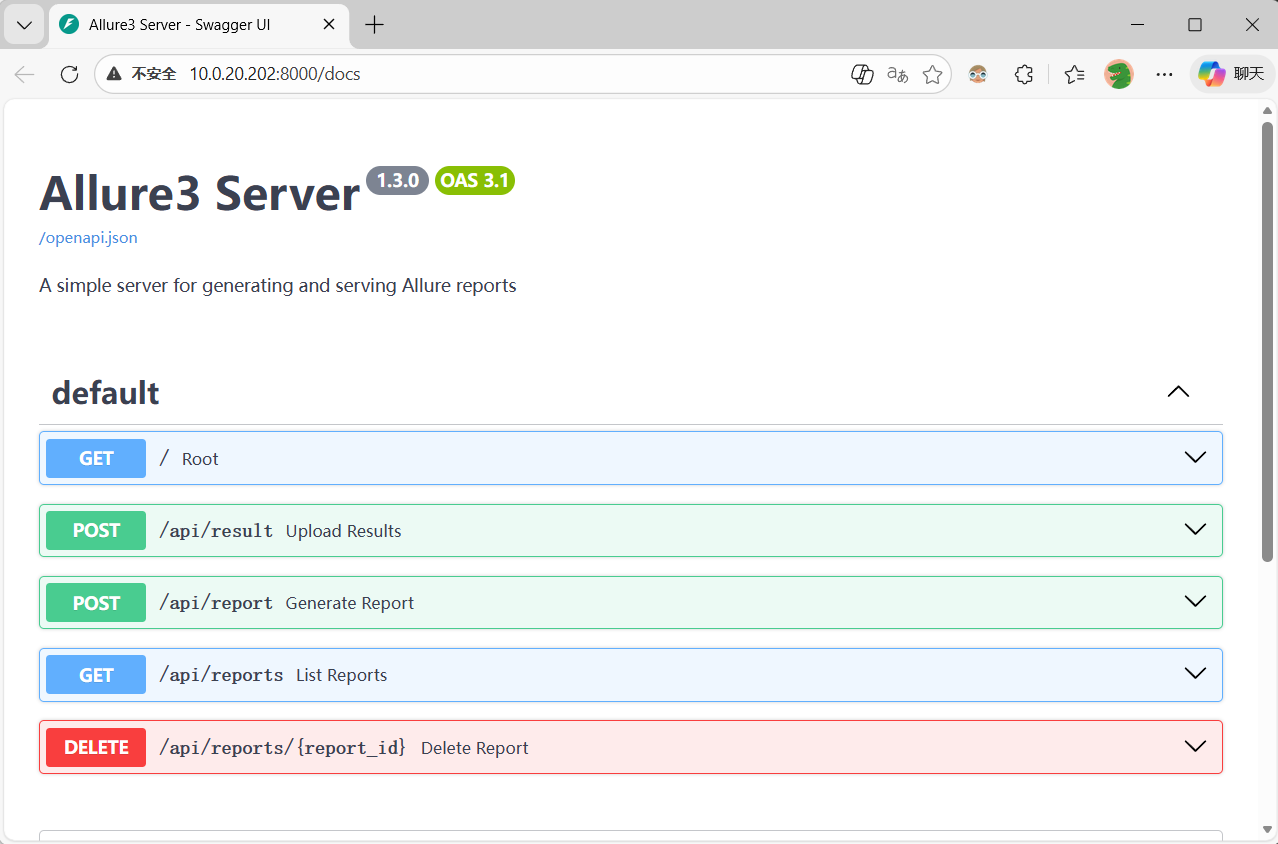Click the scrollbar up arrow
The width and height of the screenshot is (1278, 844).
coord(1267,110)
